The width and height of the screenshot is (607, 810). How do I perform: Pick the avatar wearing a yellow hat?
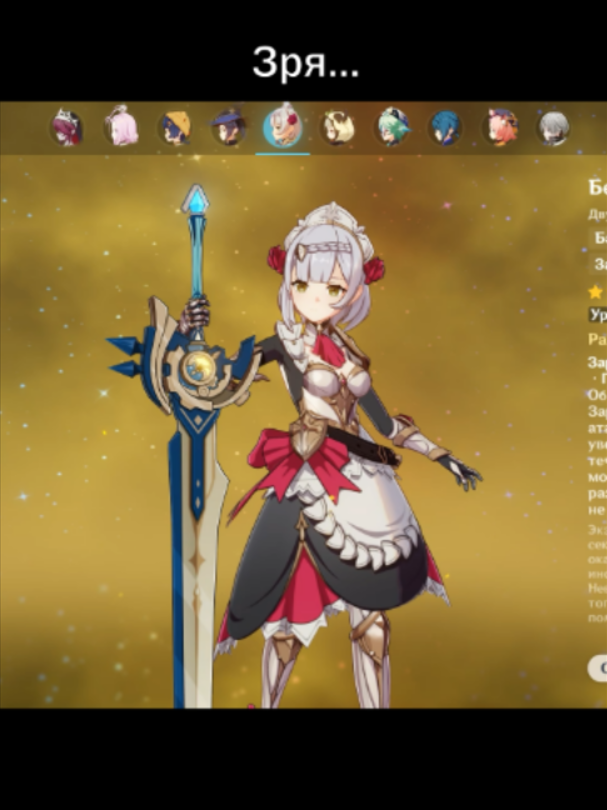tap(176, 128)
